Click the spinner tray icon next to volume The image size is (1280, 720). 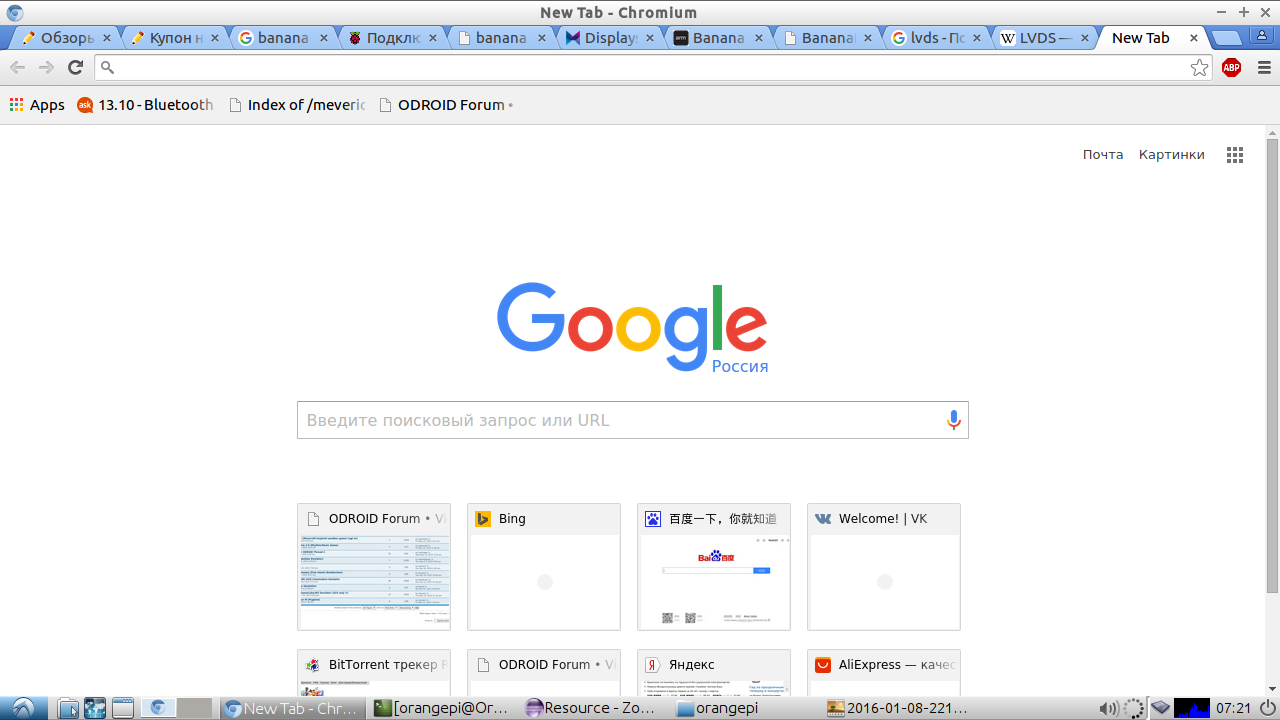pyautogui.click(x=1134, y=708)
